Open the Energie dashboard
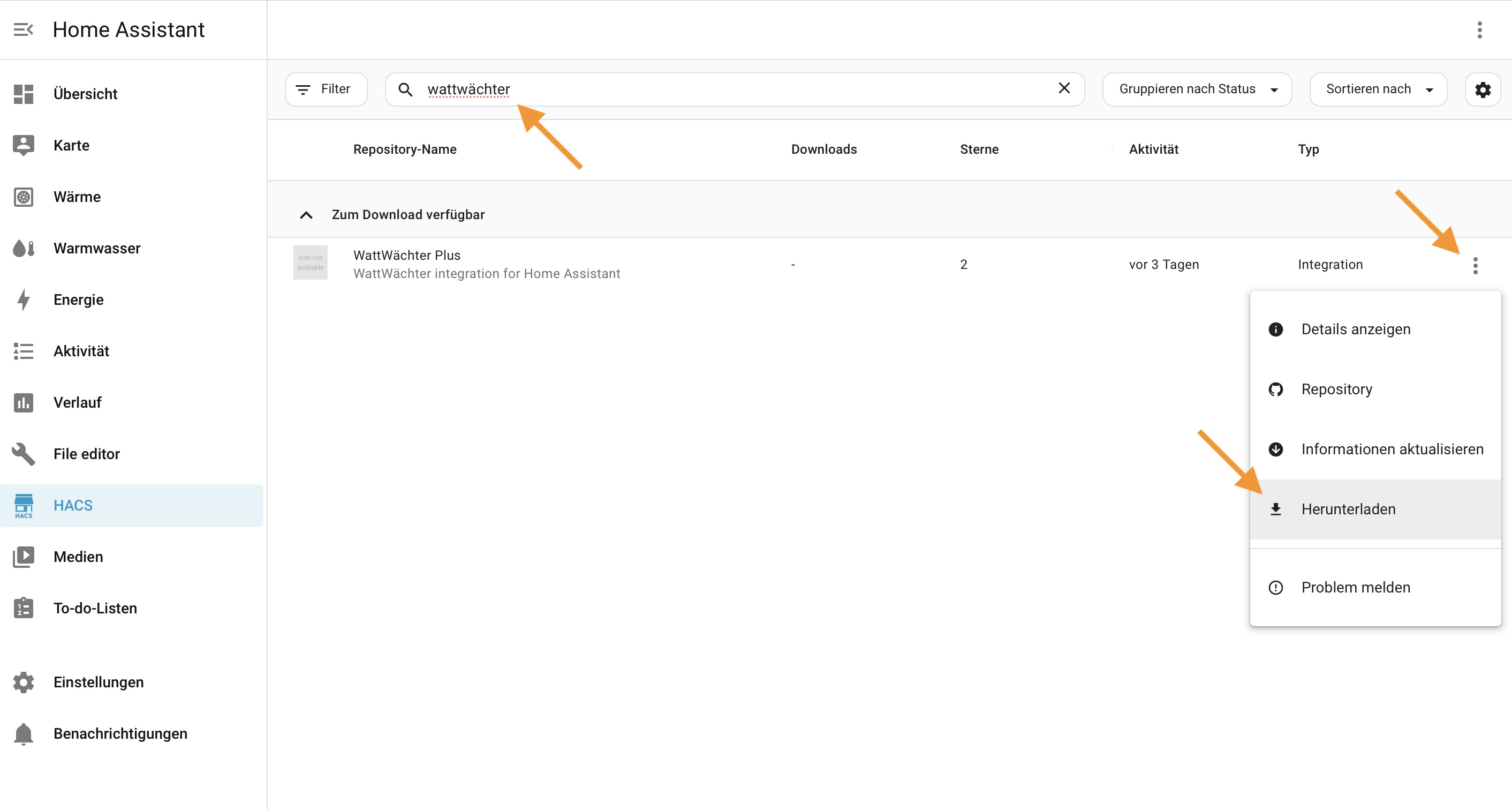The width and height of the screenshot is (1512, 810). click(79, 299)
